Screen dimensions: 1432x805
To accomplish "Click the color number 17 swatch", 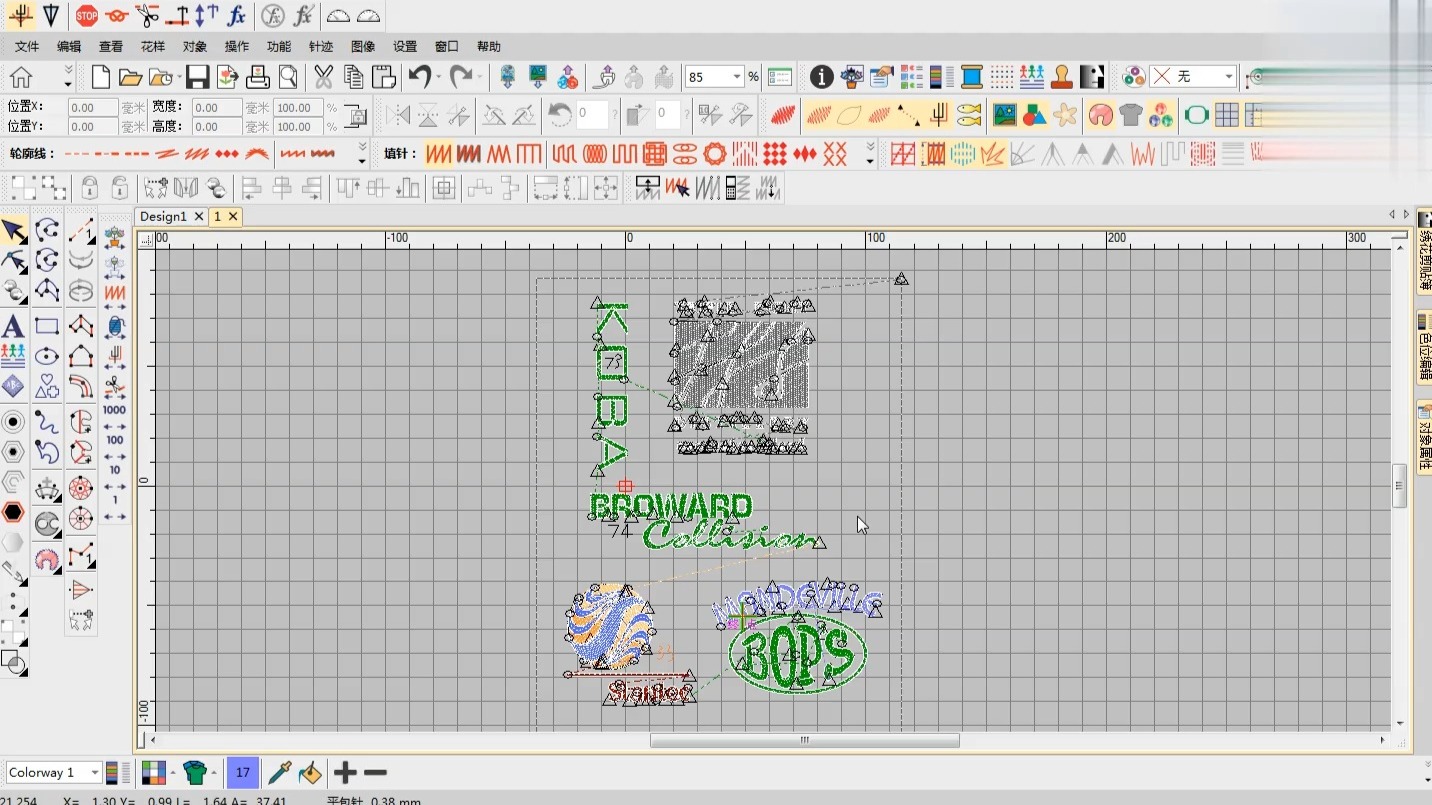I will (242, 772).
